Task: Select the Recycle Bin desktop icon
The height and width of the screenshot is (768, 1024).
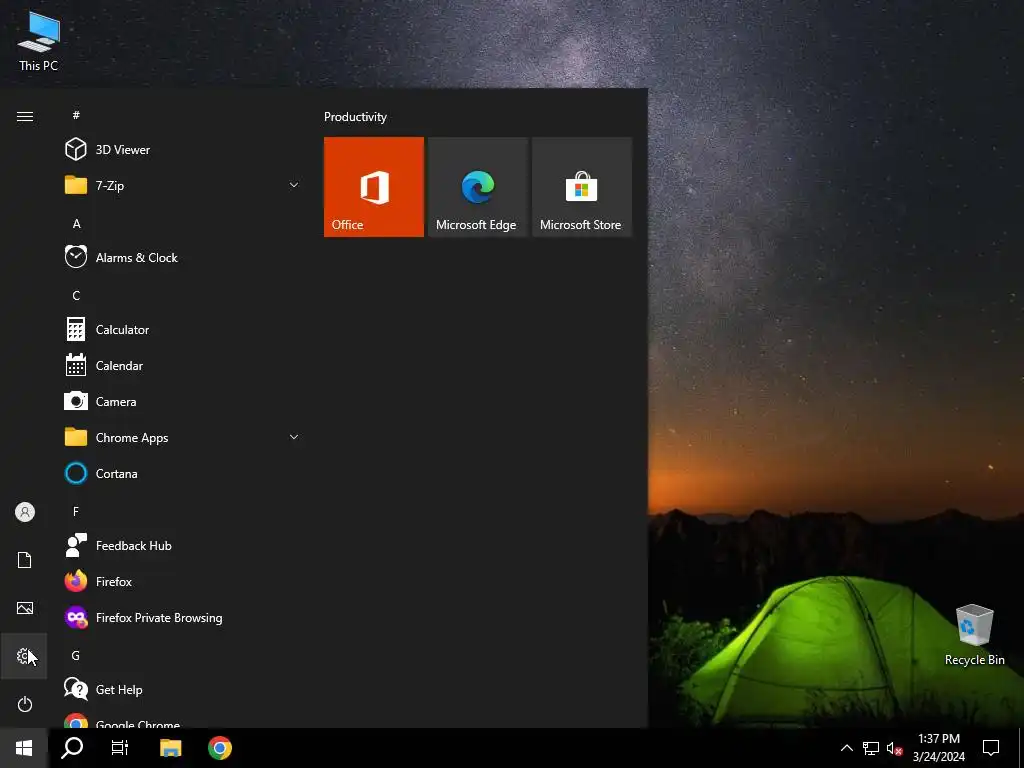Action: 974,635
